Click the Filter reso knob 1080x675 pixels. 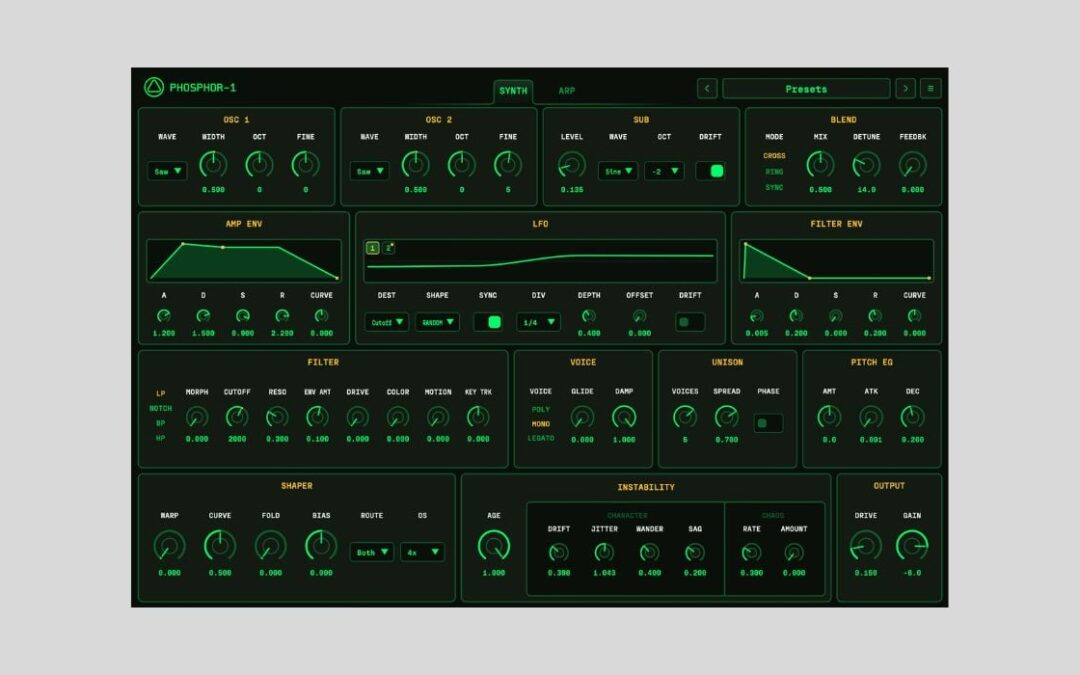(277, 417)
